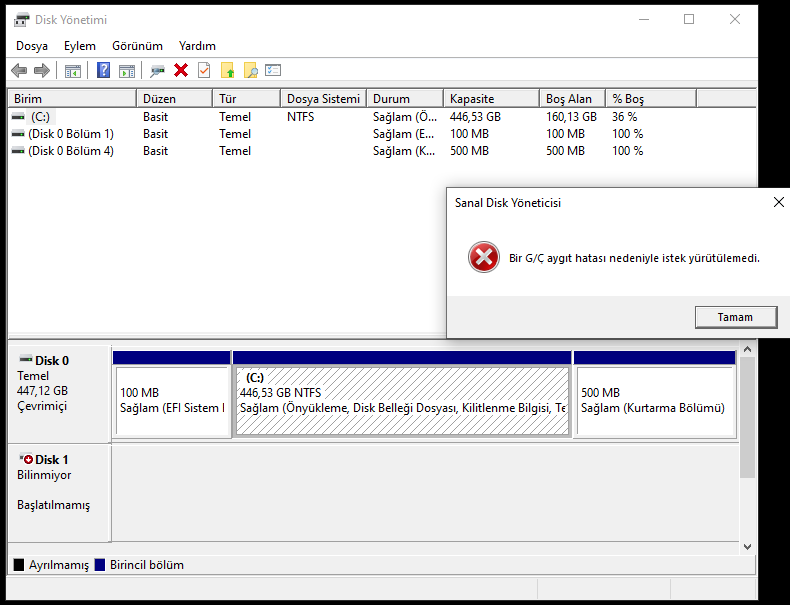Sort by the Durum column header
790x605 pixels.
(x=405, y=99)
